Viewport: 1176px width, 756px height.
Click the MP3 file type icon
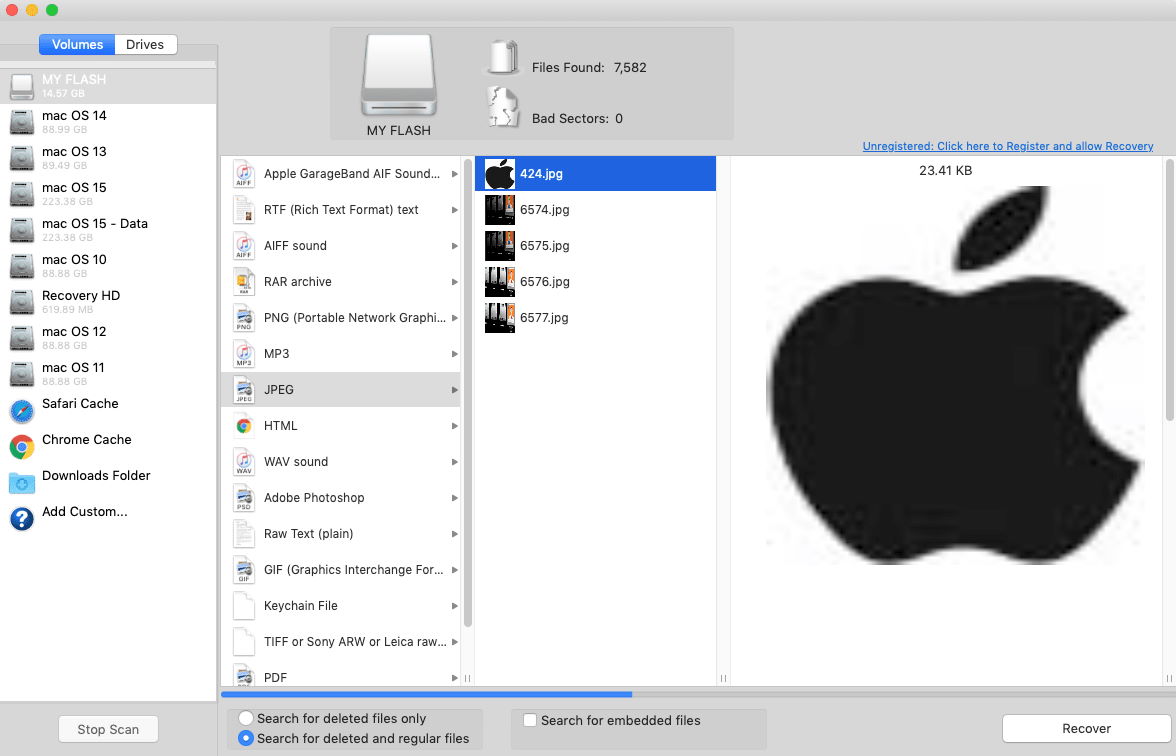point(244,354)
